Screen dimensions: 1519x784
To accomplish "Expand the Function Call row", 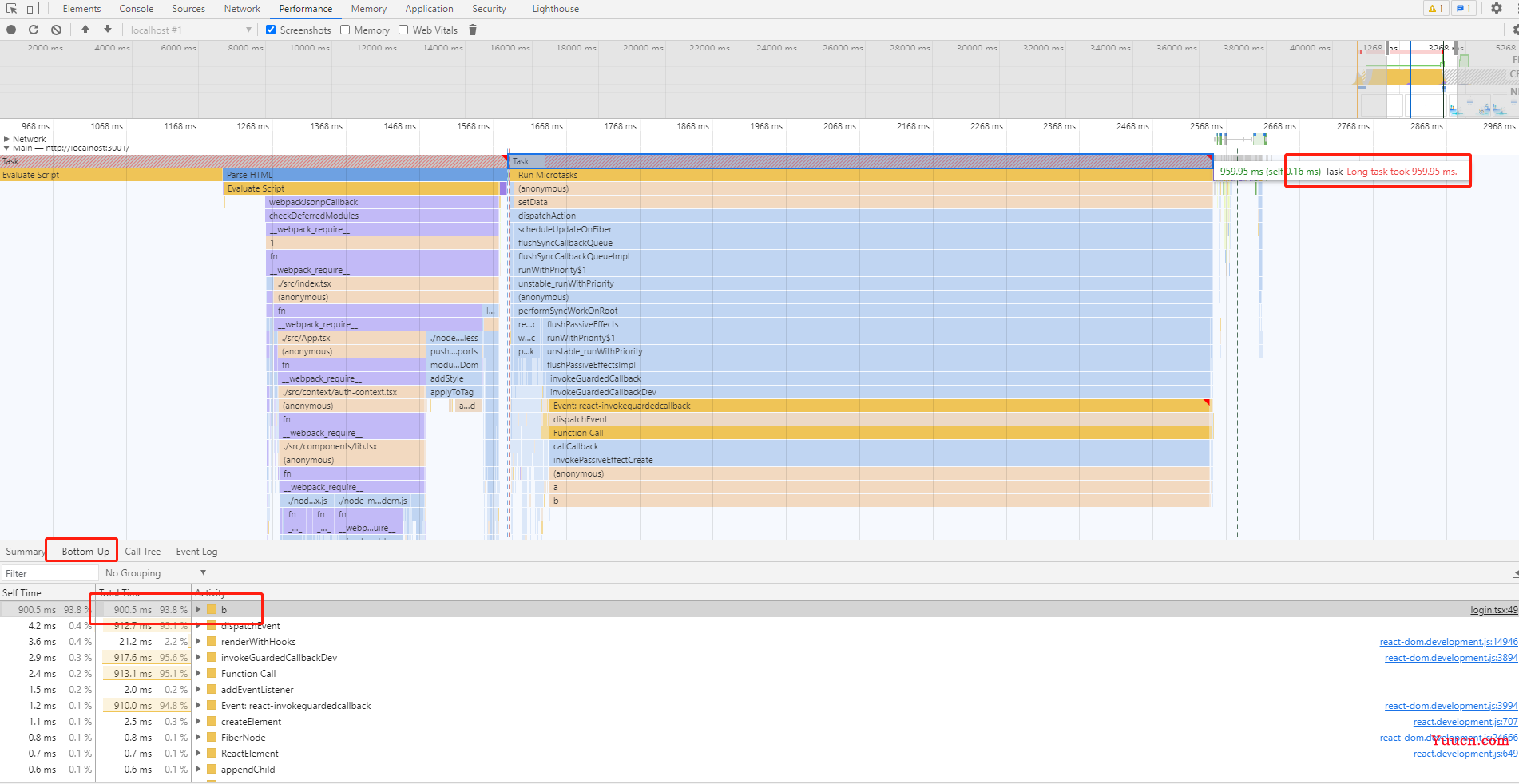I will 199,674.
